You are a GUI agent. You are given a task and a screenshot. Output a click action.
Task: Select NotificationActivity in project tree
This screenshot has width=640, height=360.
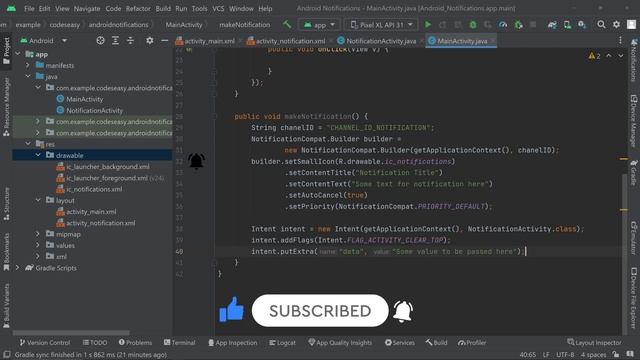tap(94, 110)
